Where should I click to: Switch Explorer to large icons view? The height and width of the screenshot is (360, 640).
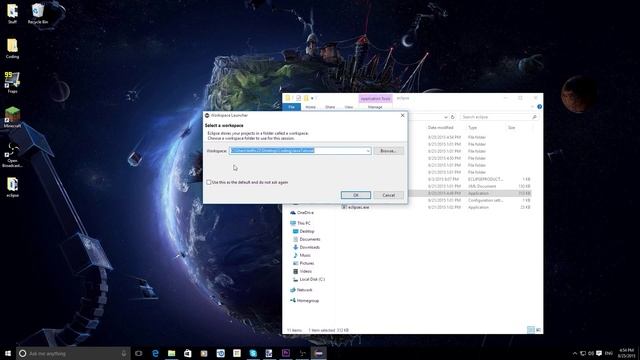pyautogui.click(x=538, y=330)
